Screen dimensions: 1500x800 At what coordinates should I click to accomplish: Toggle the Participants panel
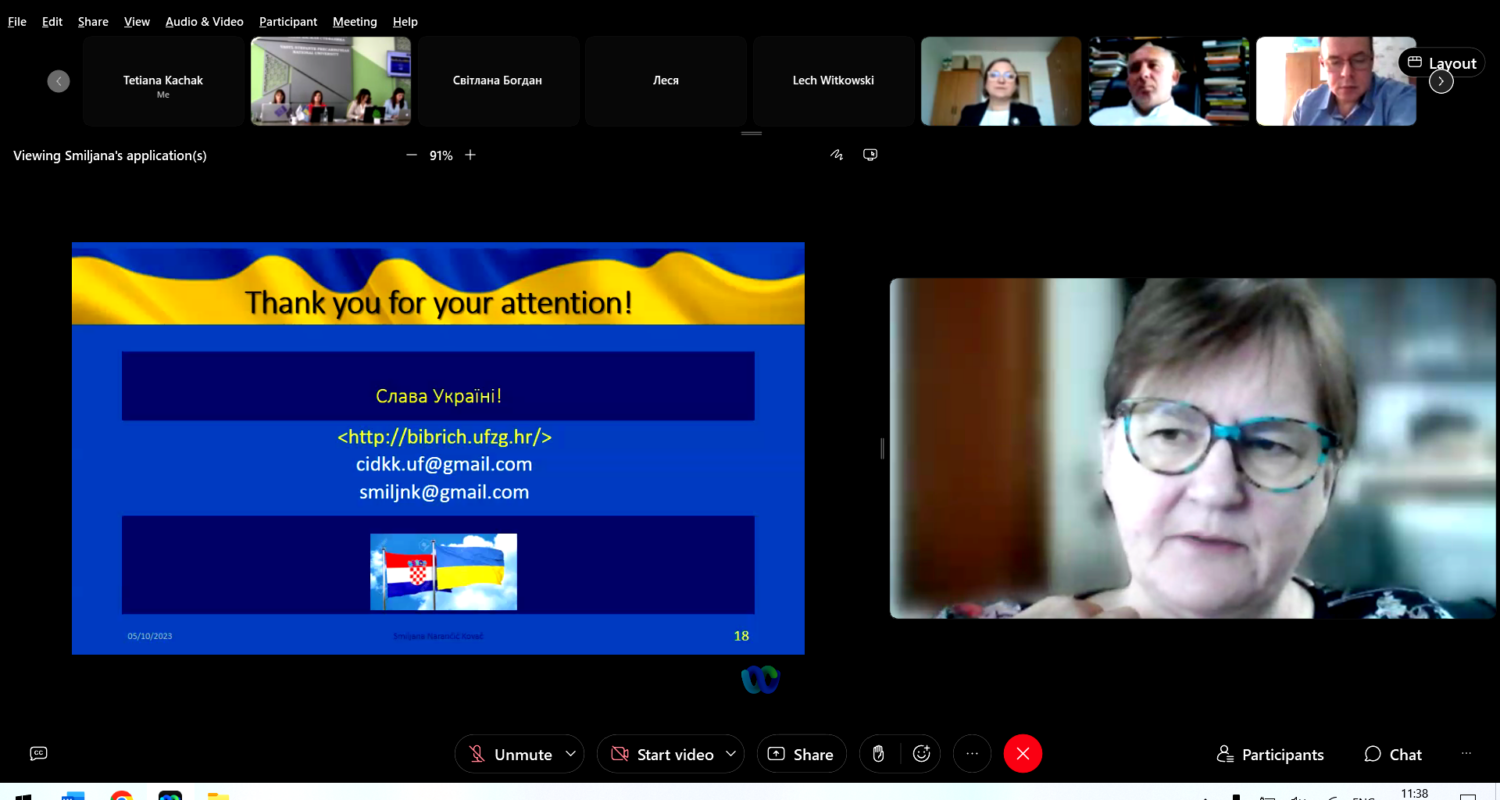[x=1270, y=754]
